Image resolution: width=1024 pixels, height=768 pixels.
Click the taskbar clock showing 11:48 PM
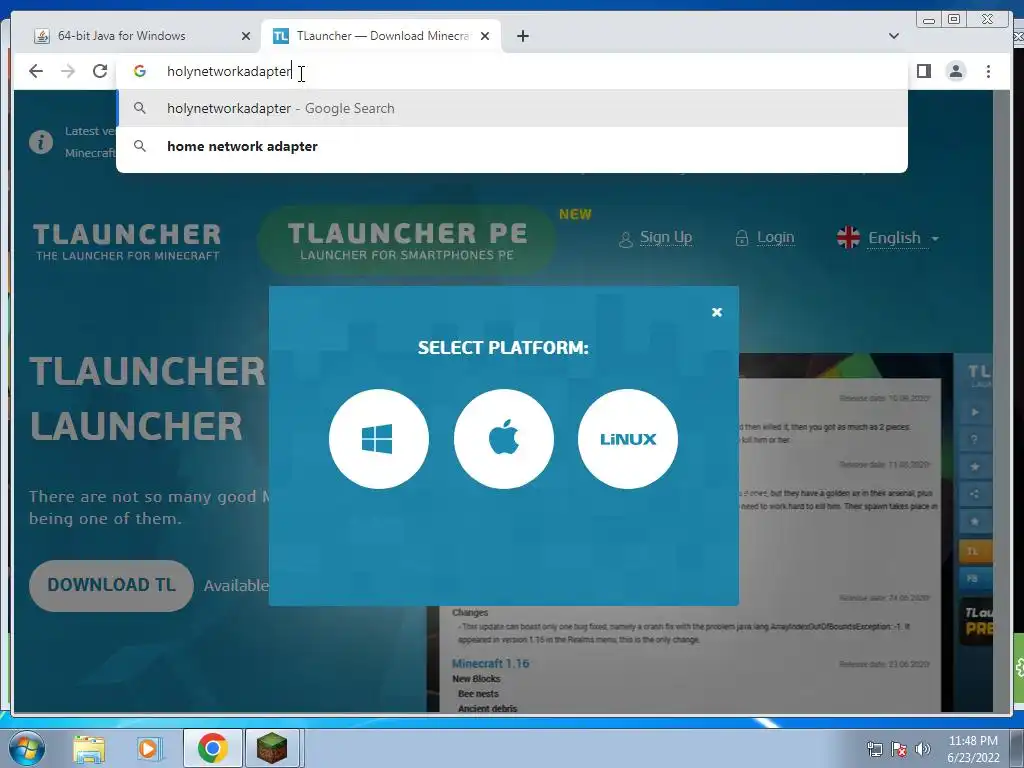point(973,748)
